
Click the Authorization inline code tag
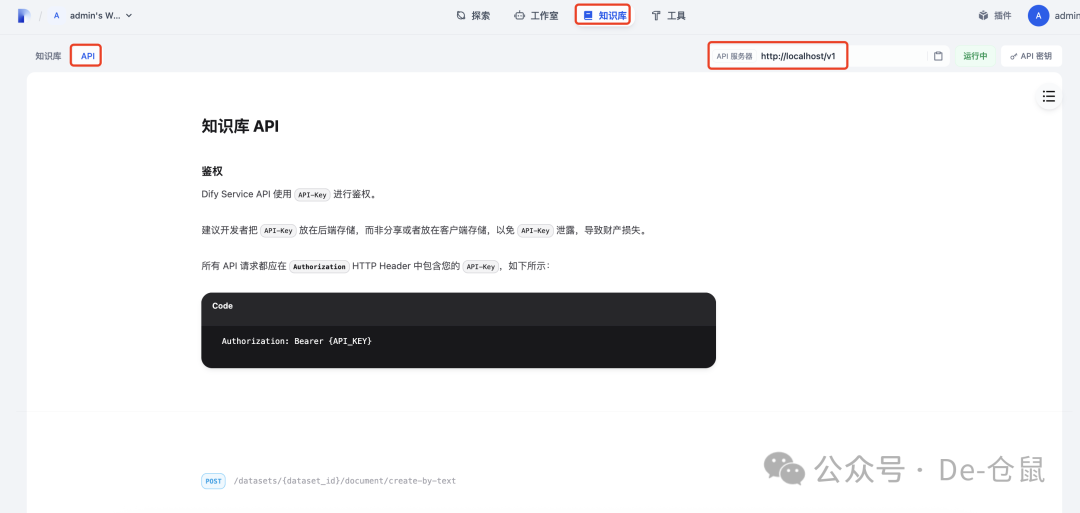[318, 266]
